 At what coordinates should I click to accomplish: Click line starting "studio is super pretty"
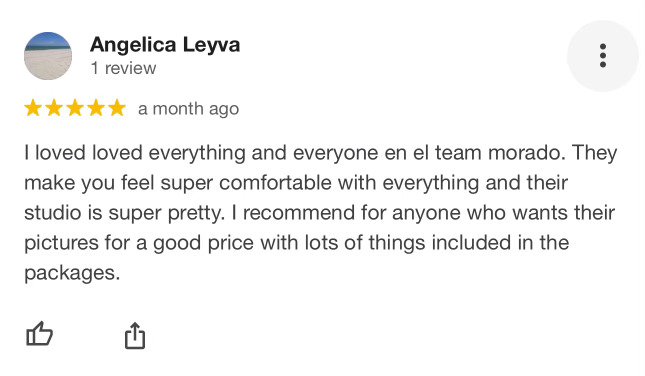(x=319, y=213)
